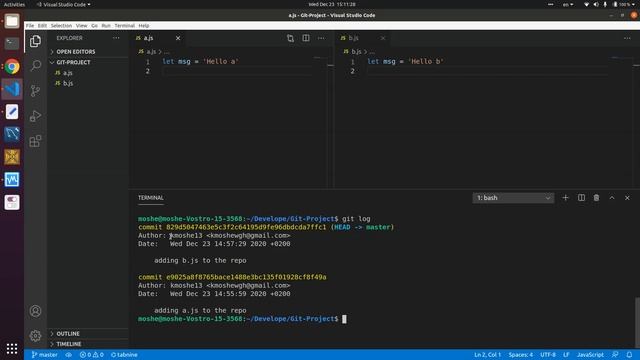Open the Accounts menu icon
Screen dimensions: 640x360
pos(36,311)
